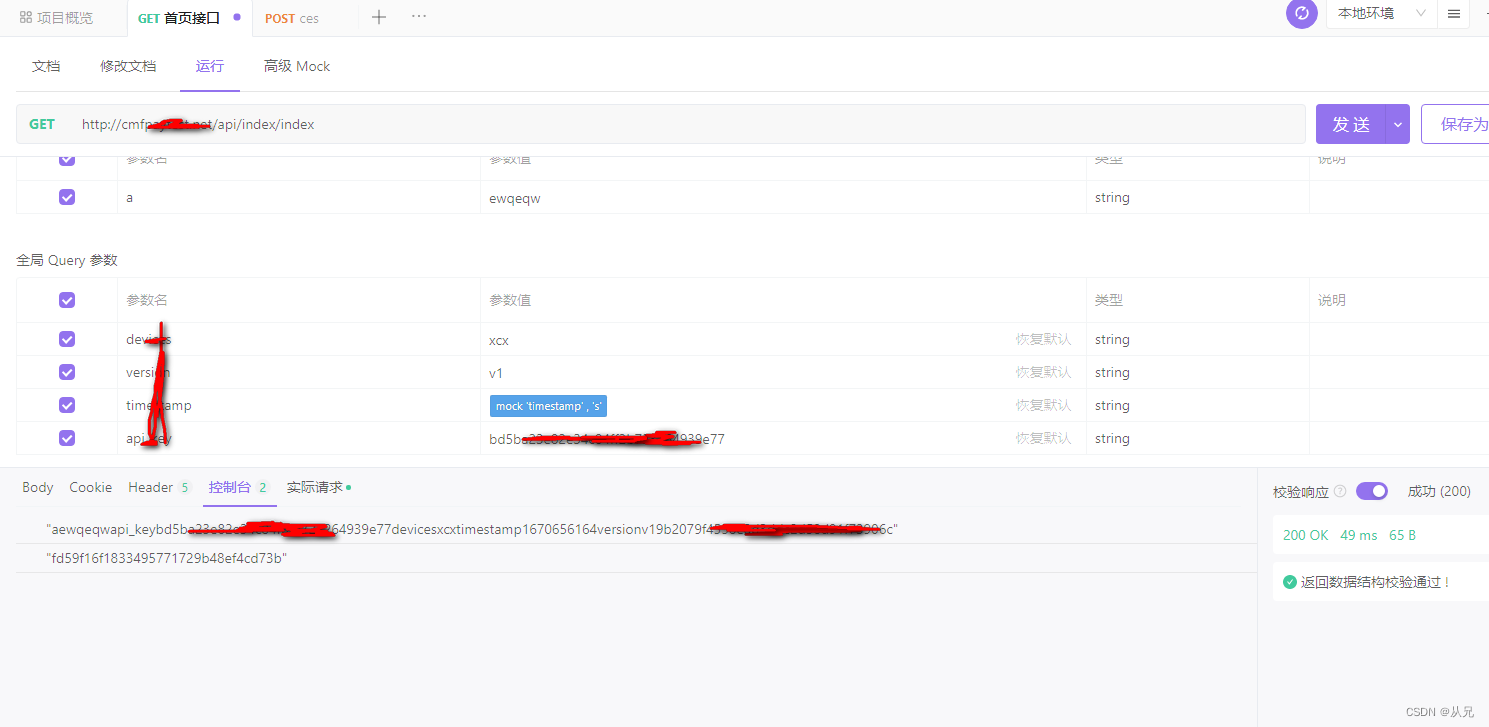Open the 文档 sub-tab
This screenshot has height=727, width=1489.
[x=46, y=66]
